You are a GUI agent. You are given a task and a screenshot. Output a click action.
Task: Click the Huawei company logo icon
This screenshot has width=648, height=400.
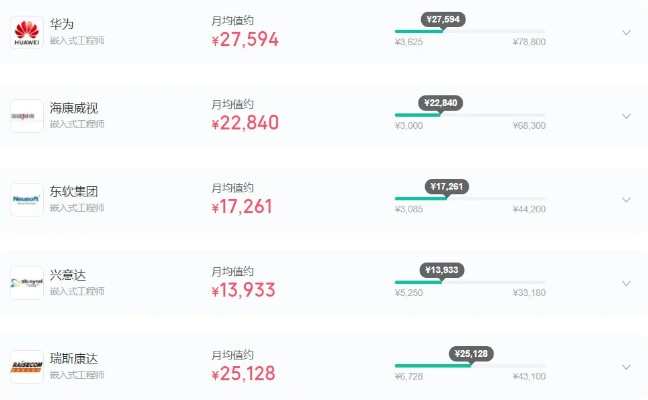27,32
